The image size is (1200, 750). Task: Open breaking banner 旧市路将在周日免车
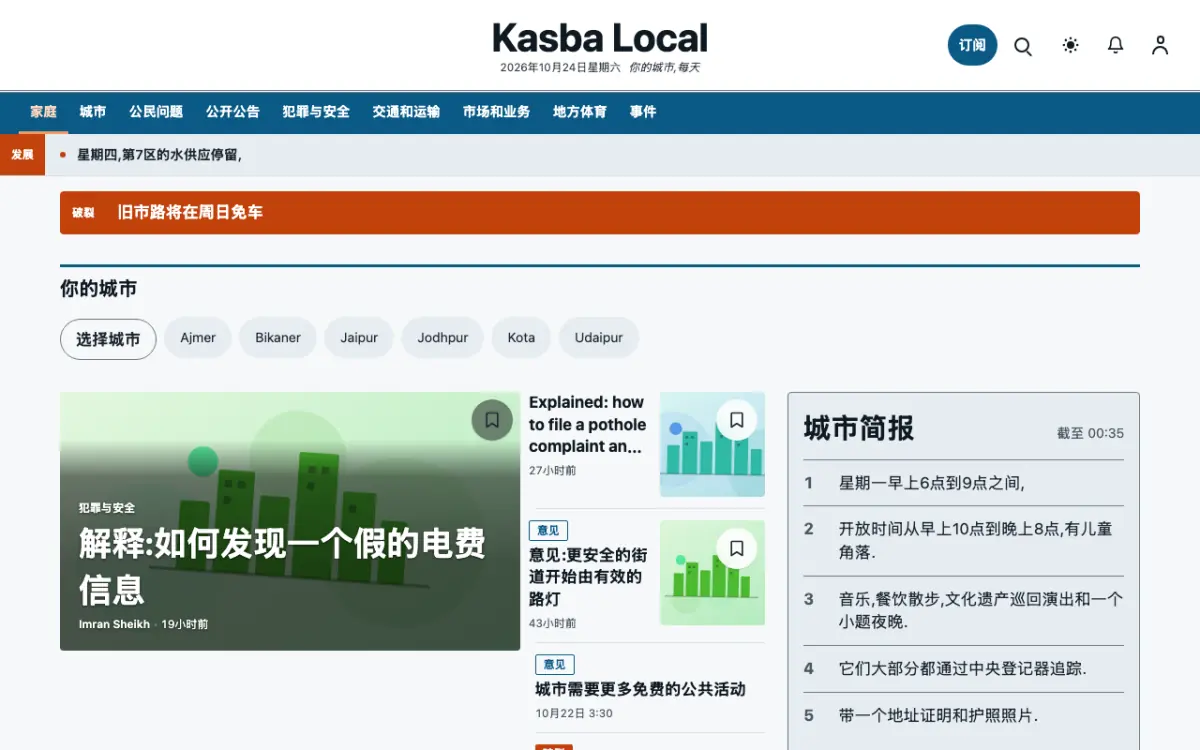click(x=600, y=213)
